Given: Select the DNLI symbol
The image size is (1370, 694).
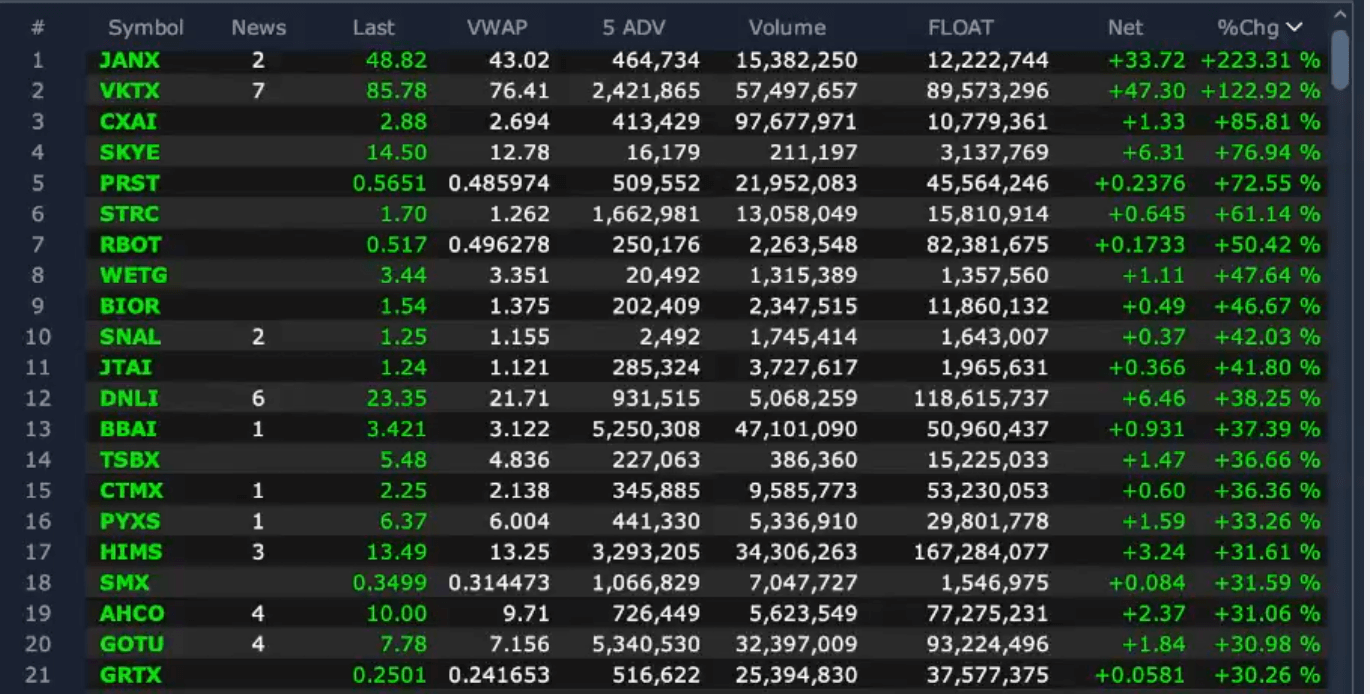Looking at the screenshot, I should tap(129, 398).
